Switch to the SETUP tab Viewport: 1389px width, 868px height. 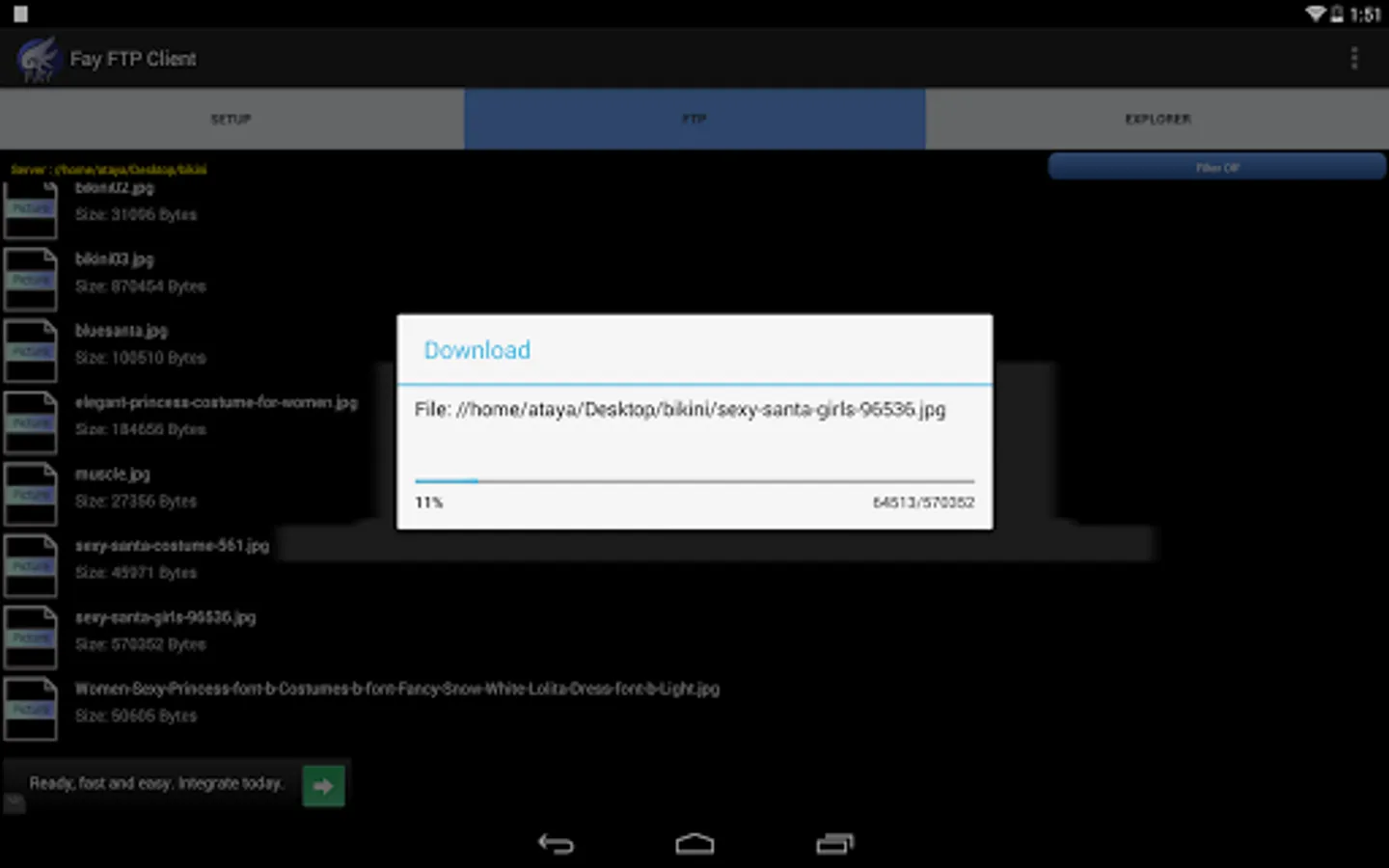pos(231,119)
